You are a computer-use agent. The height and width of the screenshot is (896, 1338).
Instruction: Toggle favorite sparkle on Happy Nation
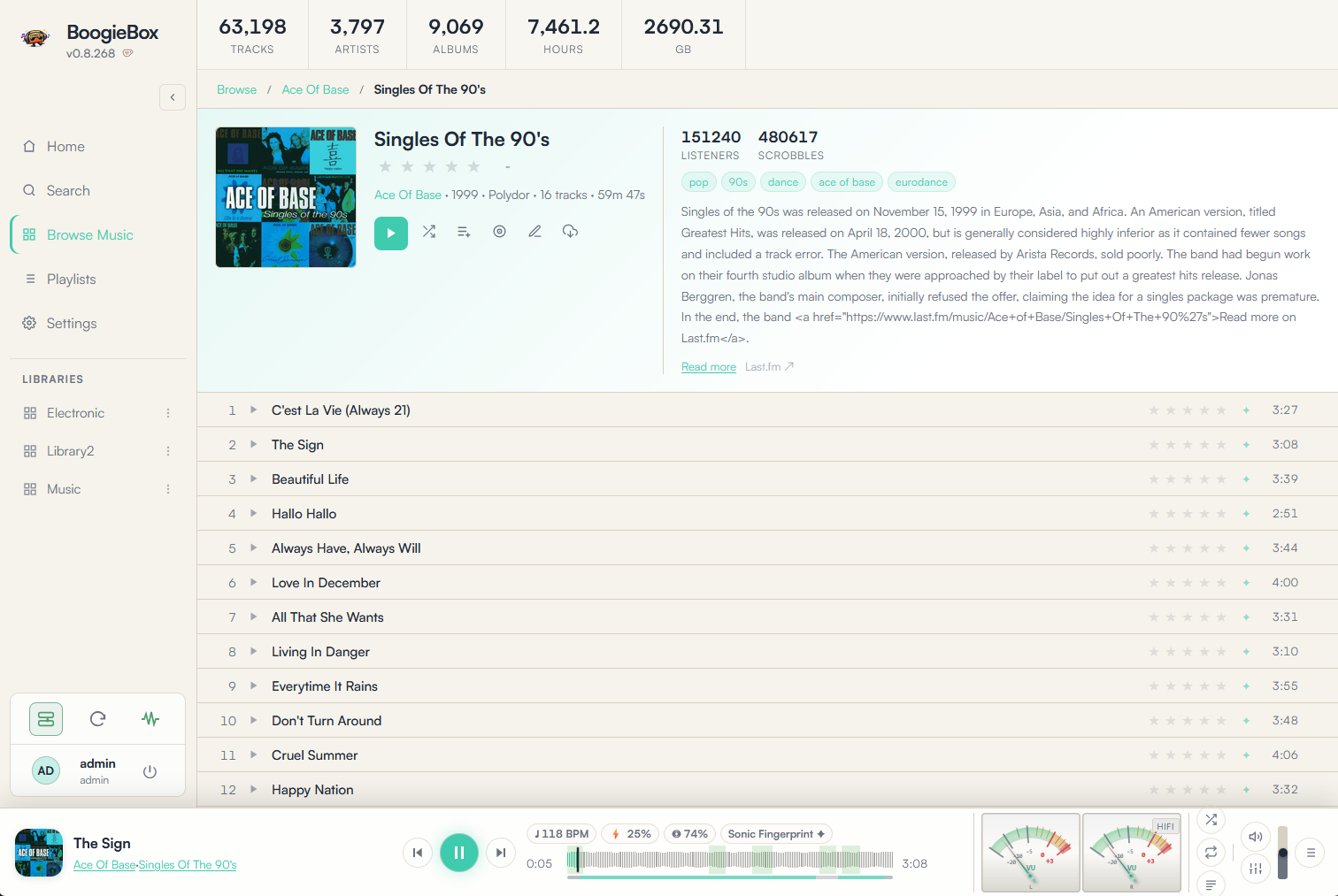[x=1246, y=790]
